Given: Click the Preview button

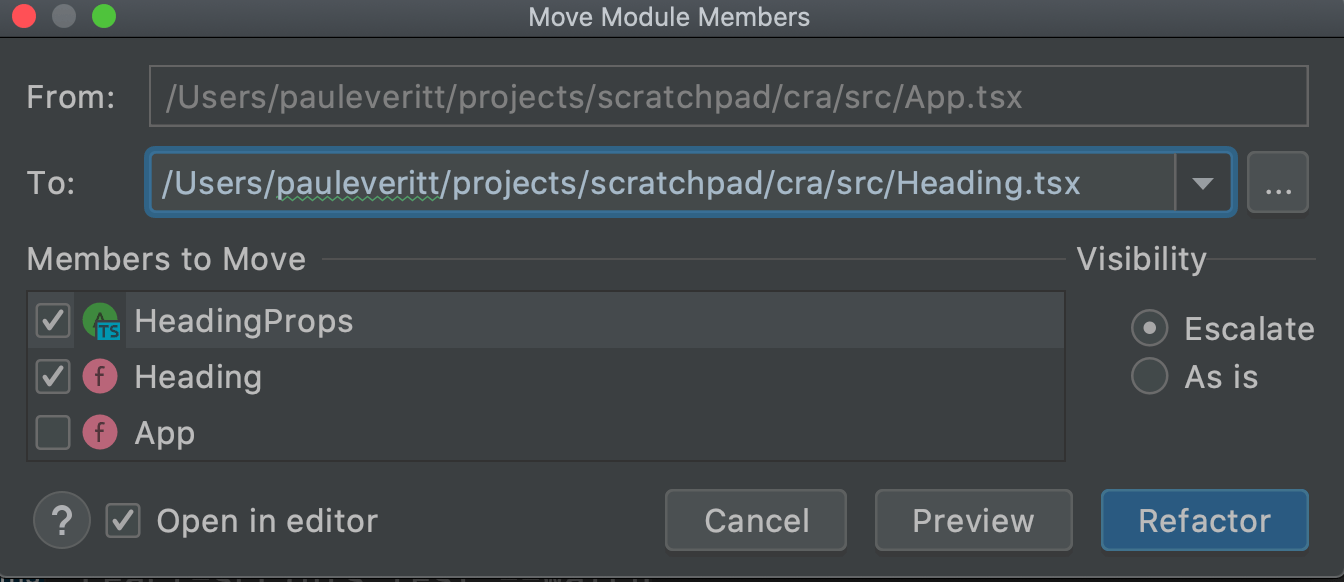Looking at the screenshot, I should (x=973, y=520).
